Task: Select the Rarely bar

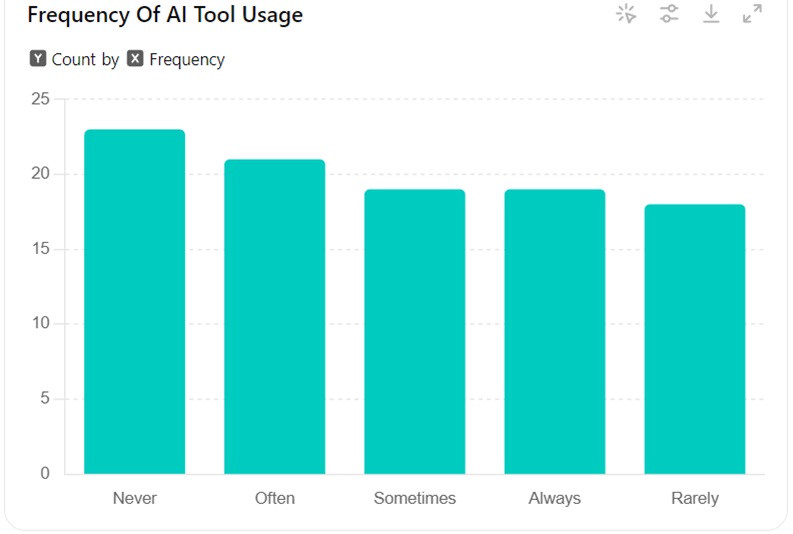Action: pyautogui.click(x=695, y=339)
